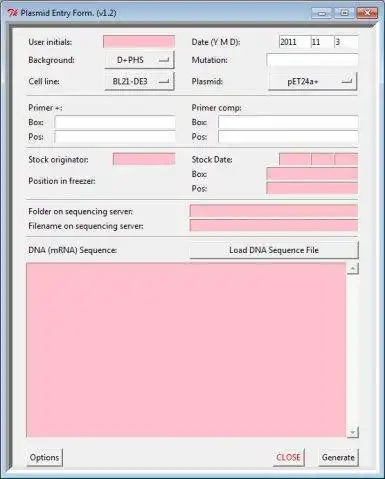The image size is (385, 479).
Task: Click the Stock originator input field
Action: (144, 159)
